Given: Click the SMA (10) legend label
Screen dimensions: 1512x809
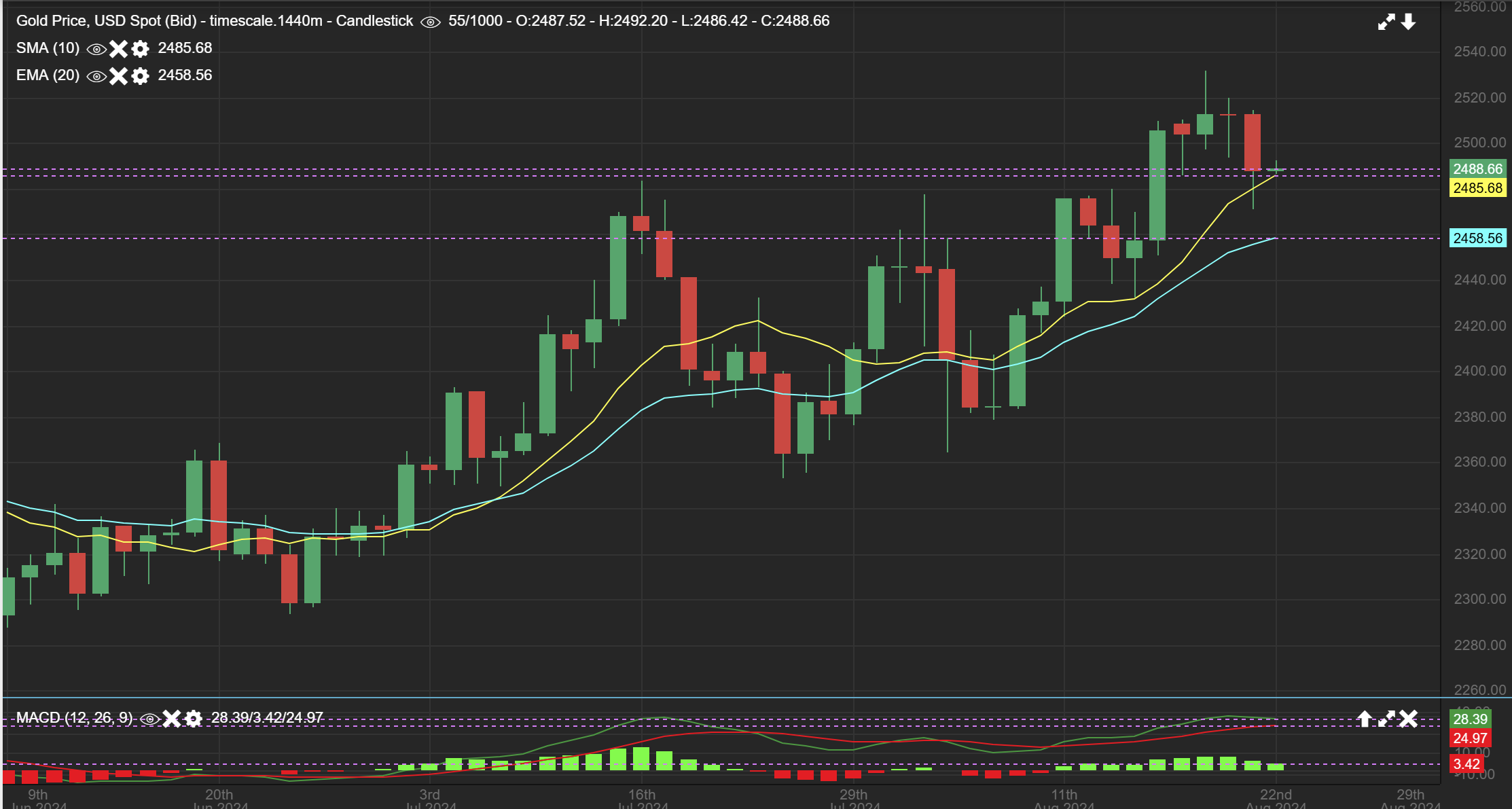Looking at the screenshot, I should 48,48.
